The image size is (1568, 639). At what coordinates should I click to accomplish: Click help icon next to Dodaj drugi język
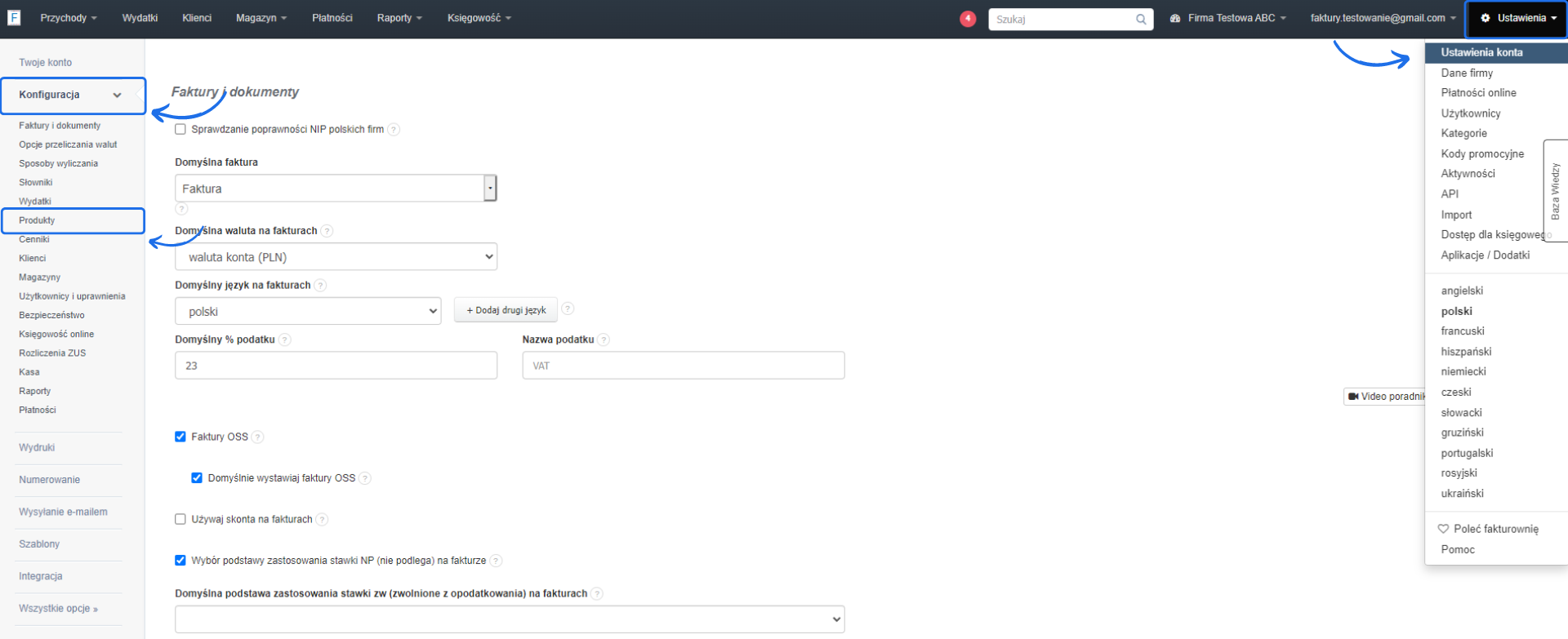[568, 308]
